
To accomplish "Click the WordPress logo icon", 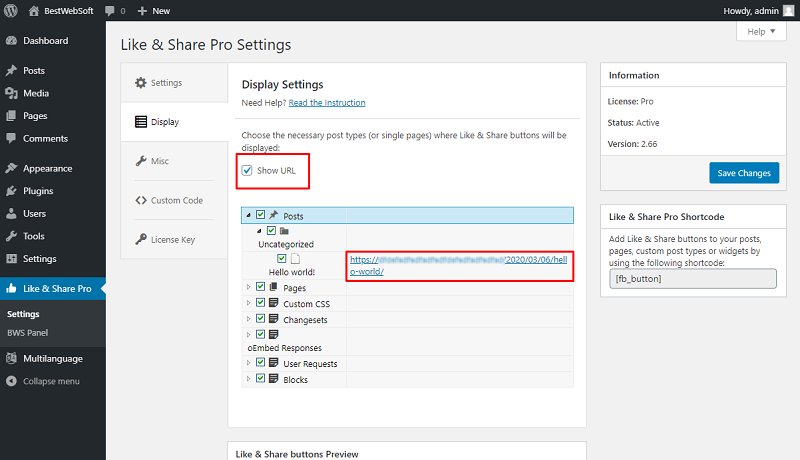I will [11, 11].
